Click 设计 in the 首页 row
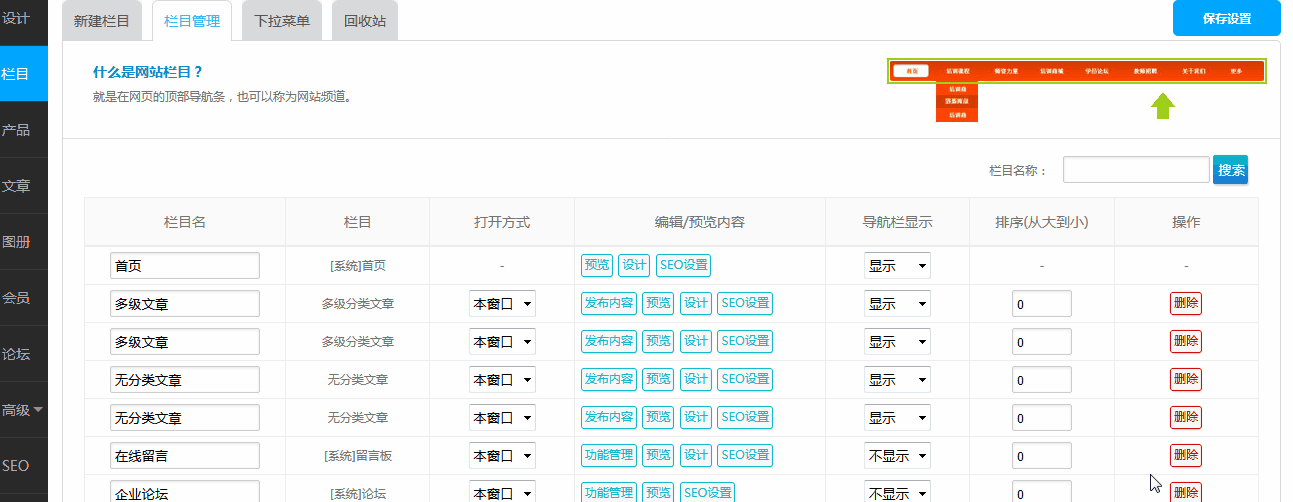Viewport: 1293px width, 502px height. pyautogui.click(x=634, y=266)
